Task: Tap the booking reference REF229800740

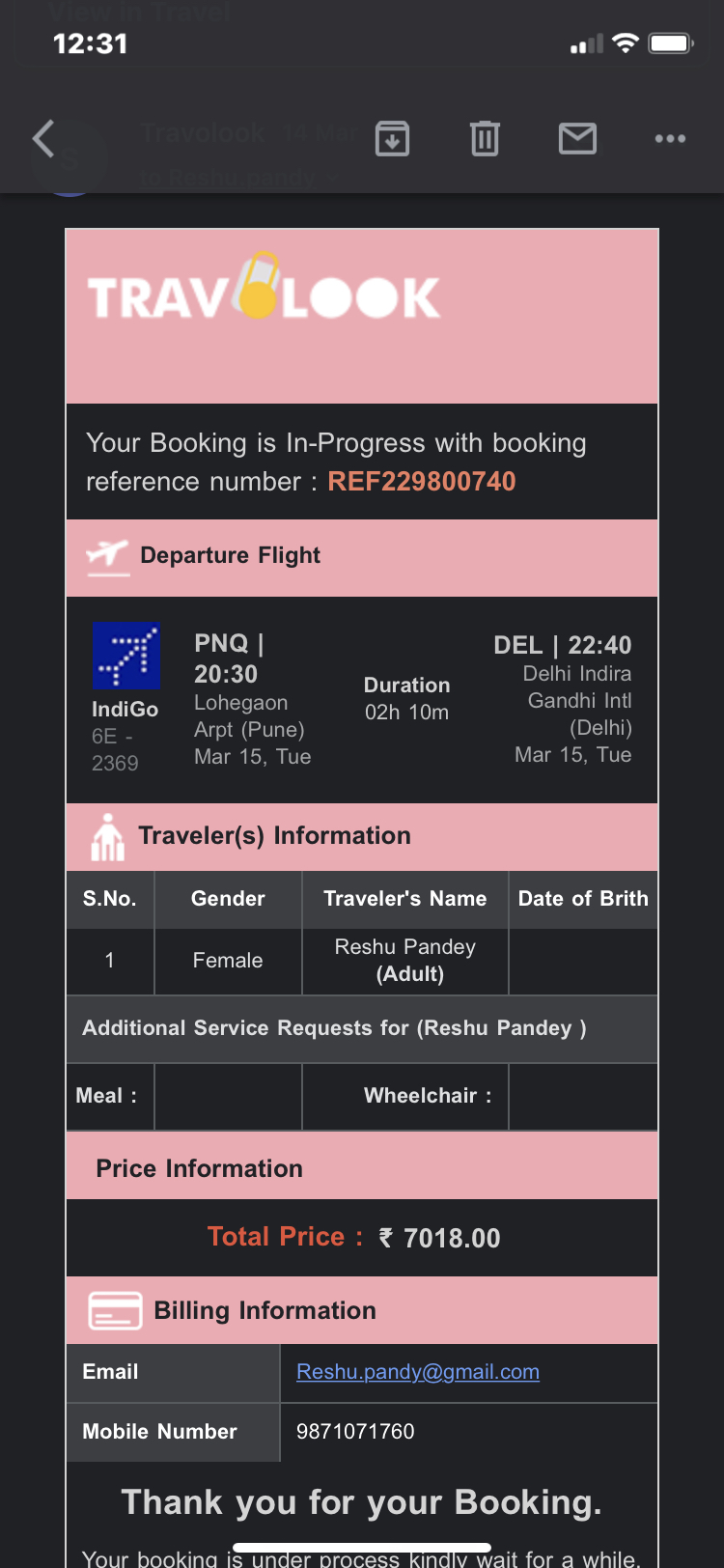Action: click(422, 482)
